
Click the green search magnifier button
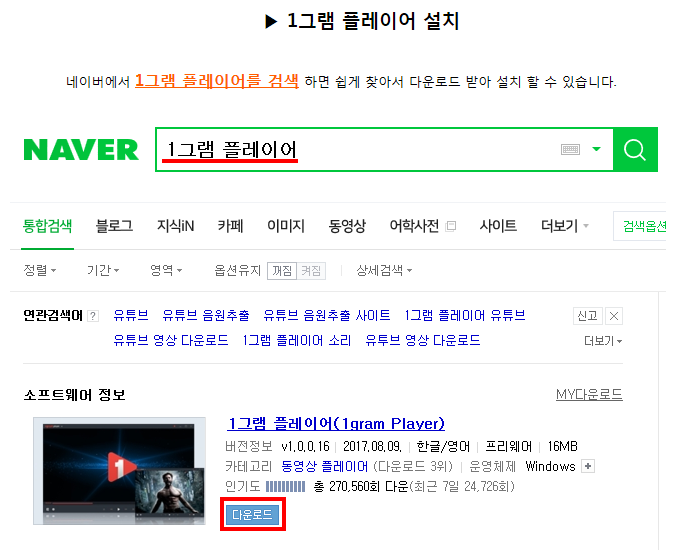click(635, 149)
